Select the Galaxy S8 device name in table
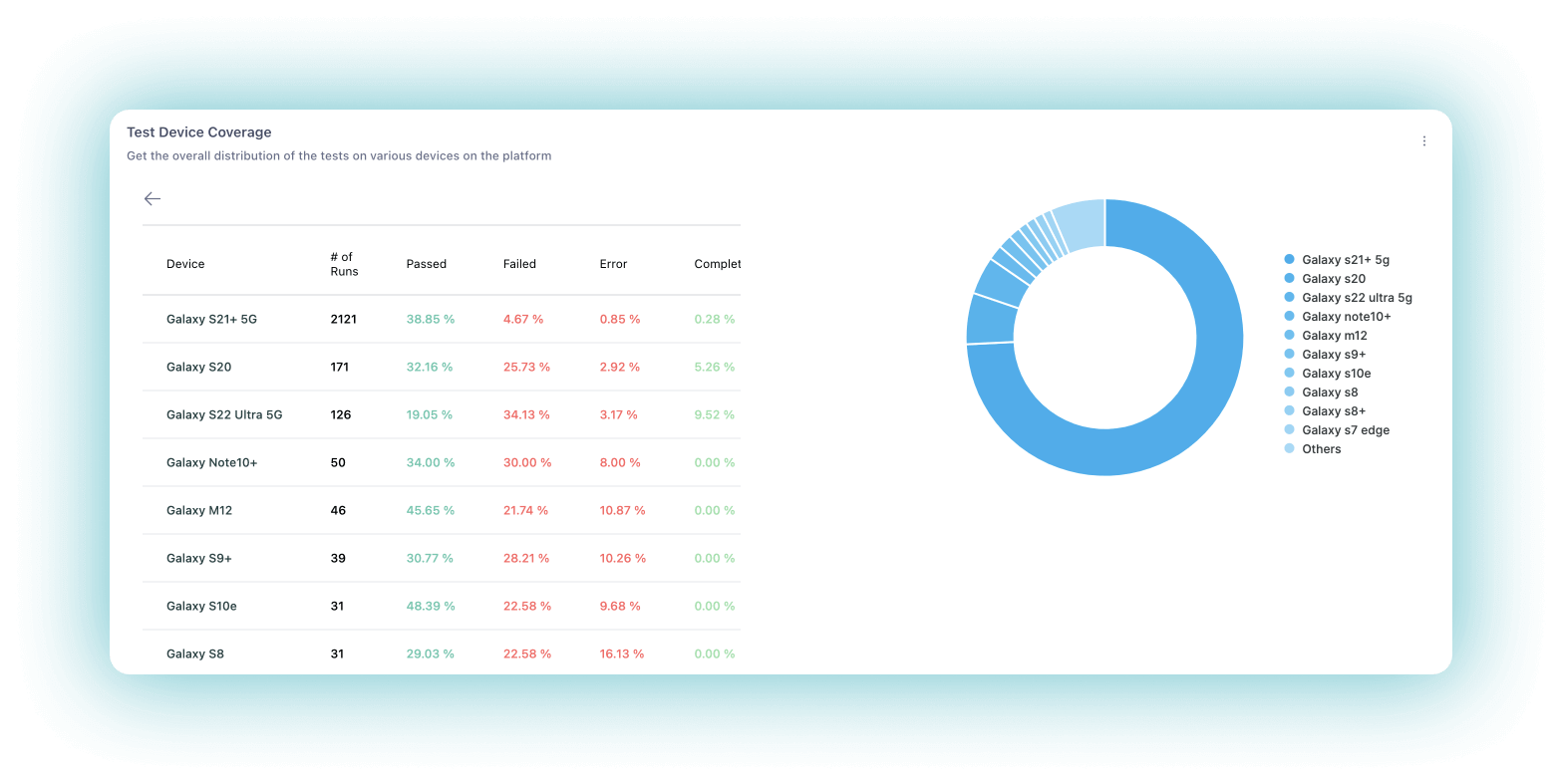This screenshot has height=784, width=1562. pos(195,654)
